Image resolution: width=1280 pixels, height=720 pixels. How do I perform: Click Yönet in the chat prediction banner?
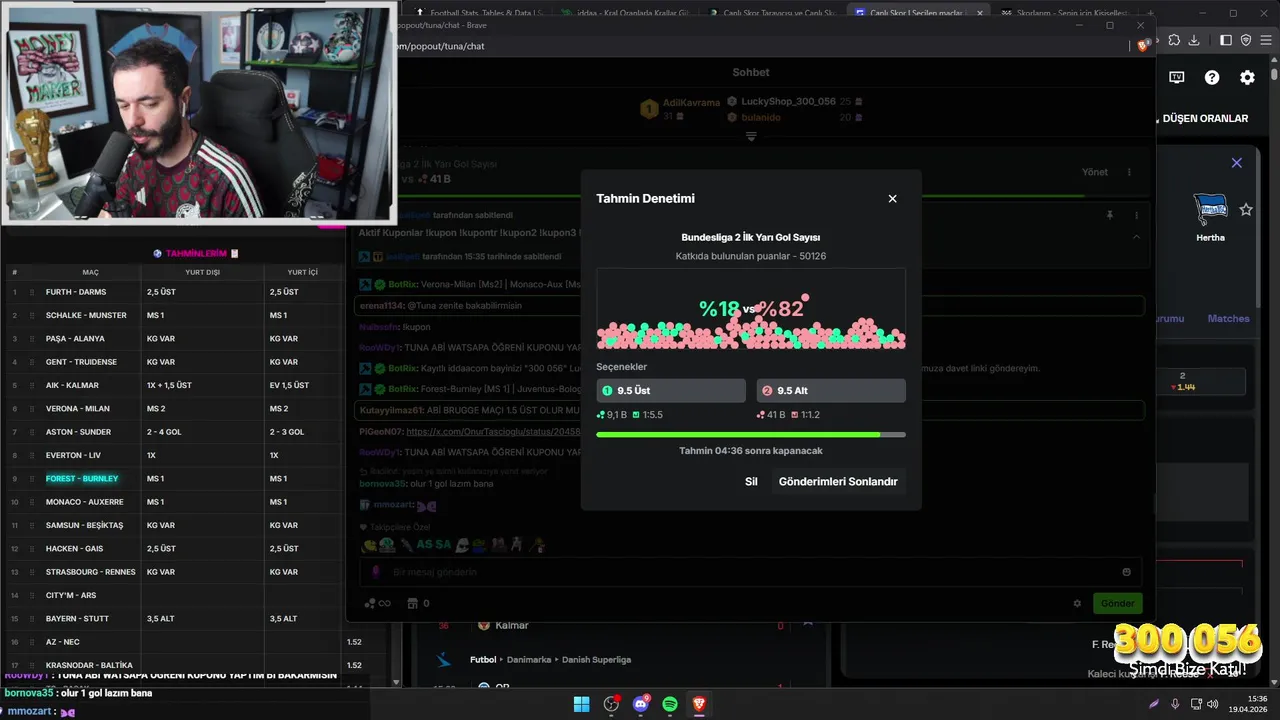[x=1095, y=172]
